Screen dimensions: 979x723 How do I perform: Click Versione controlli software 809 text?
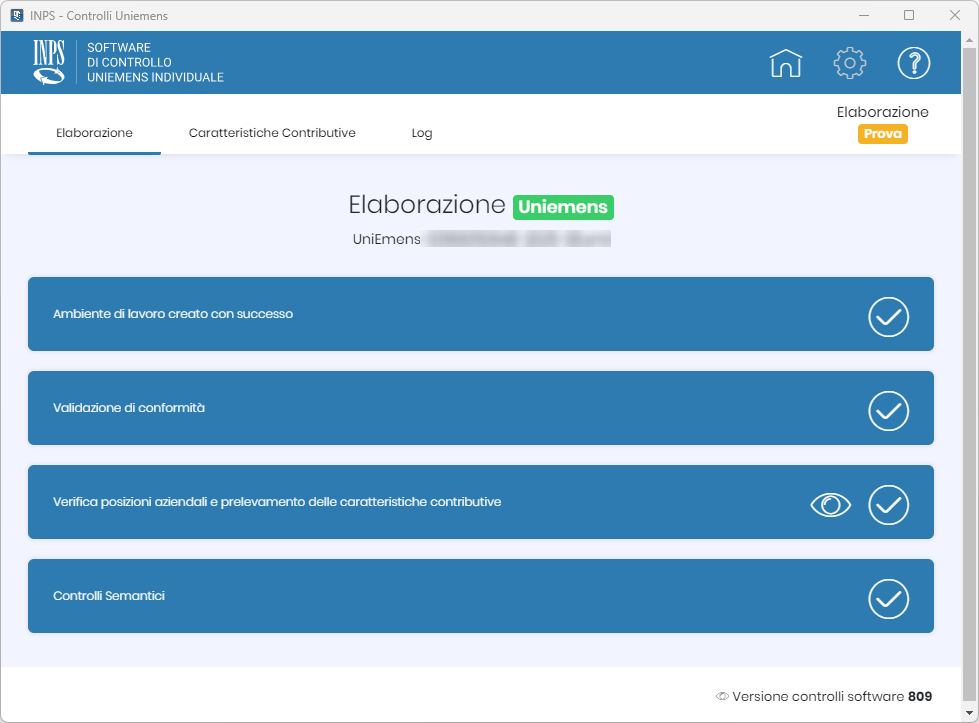click(x=832, y=696)
